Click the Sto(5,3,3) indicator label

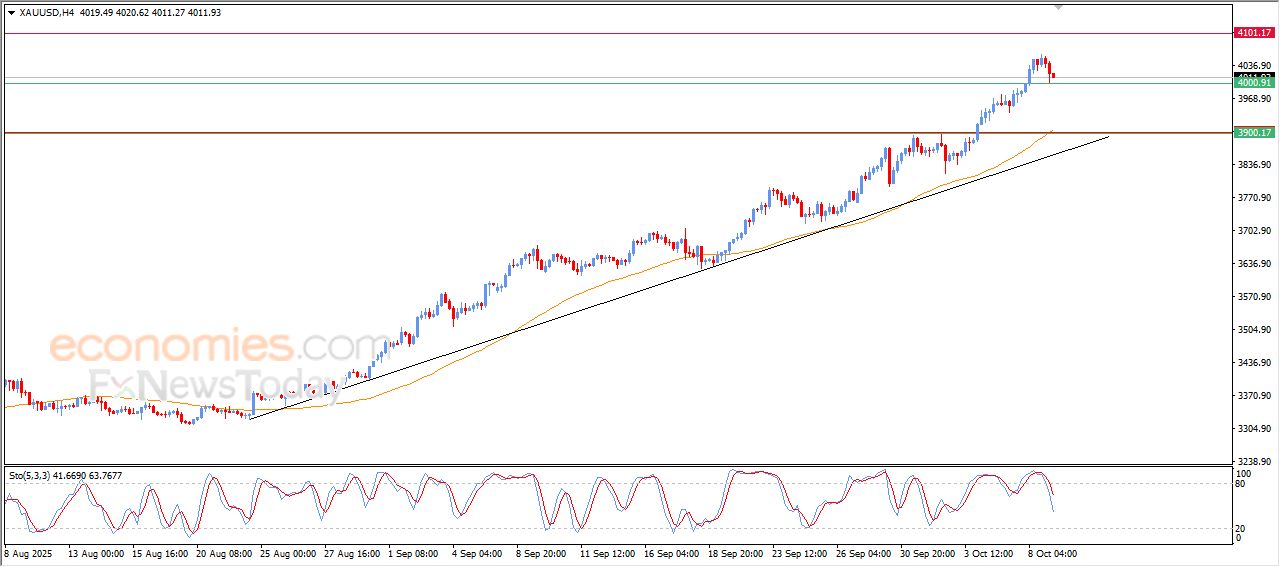[30, 476]
